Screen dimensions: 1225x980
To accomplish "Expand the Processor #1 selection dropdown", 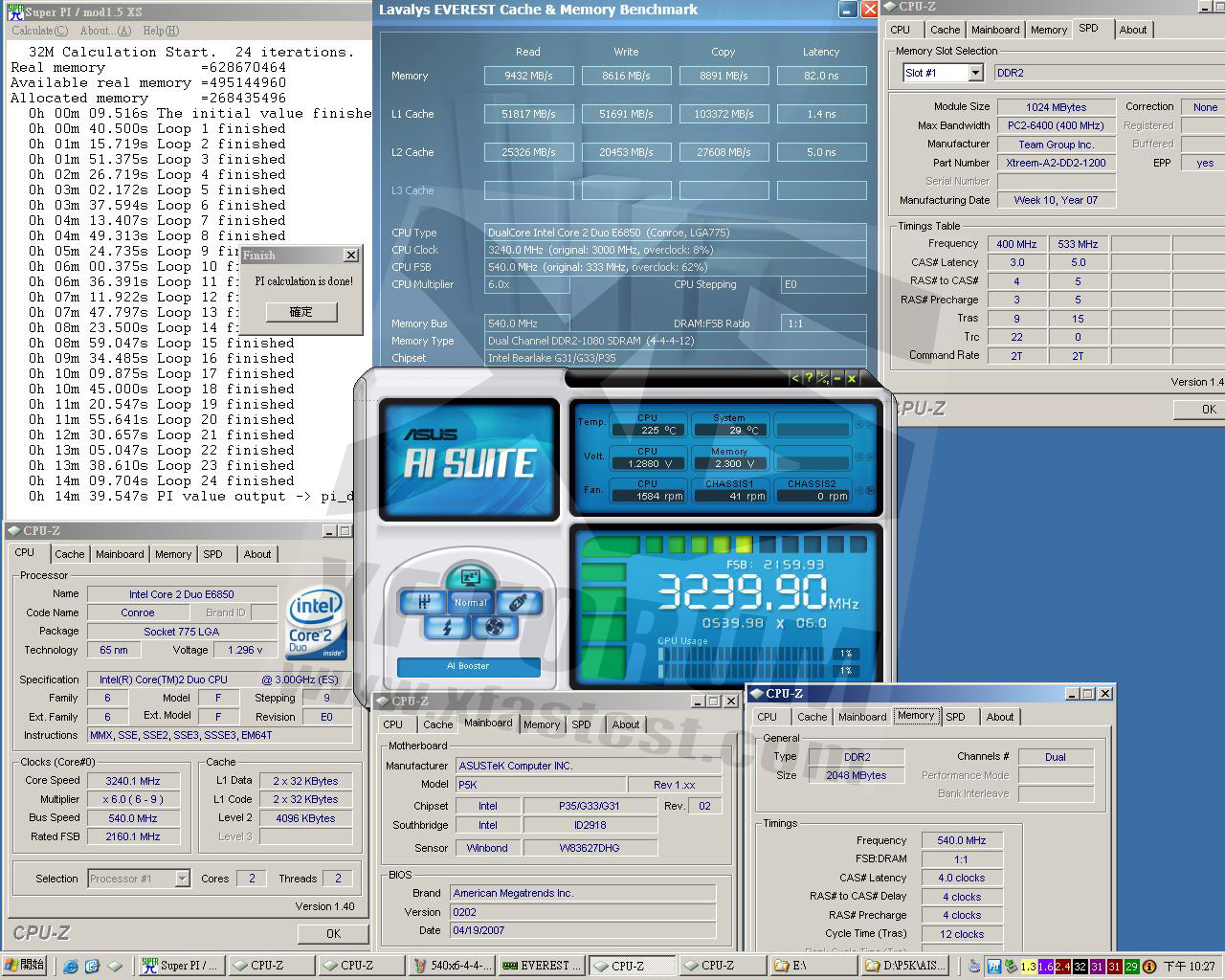I will (x=182, y=879).
